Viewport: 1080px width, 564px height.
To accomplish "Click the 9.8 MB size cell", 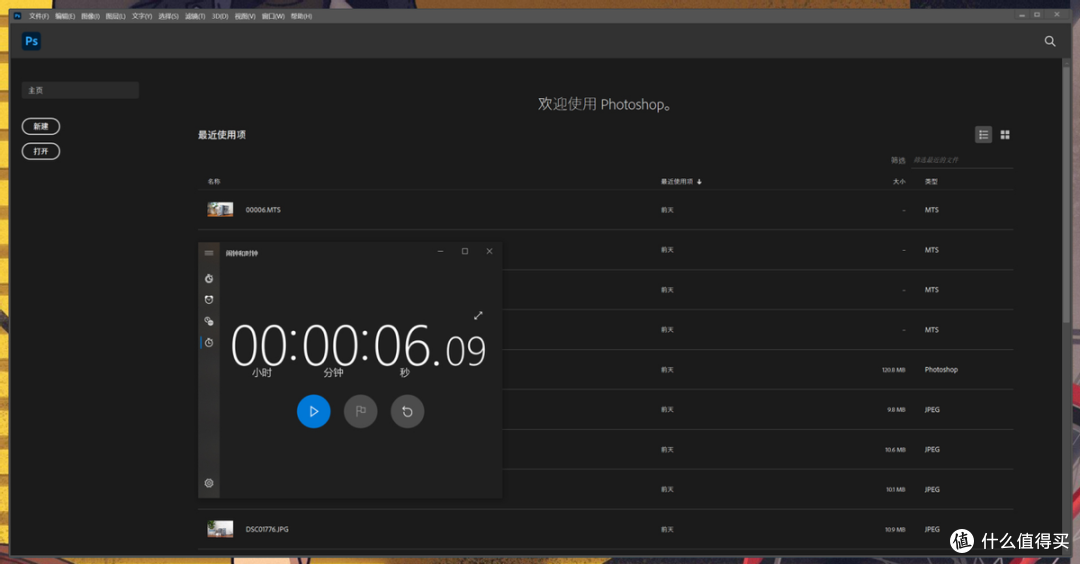I will [x=896, y=410].
